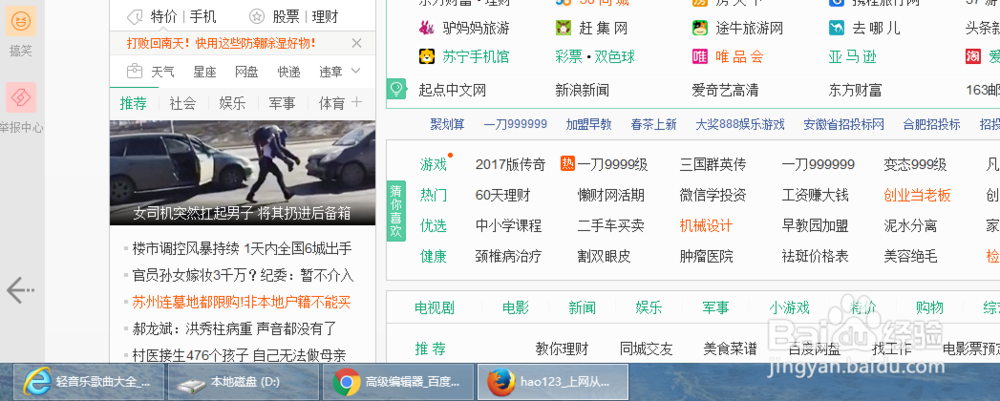This screenshot has width=1000, height=401.
Task: Click the 违章 tool link
Action: pos(331,72)
